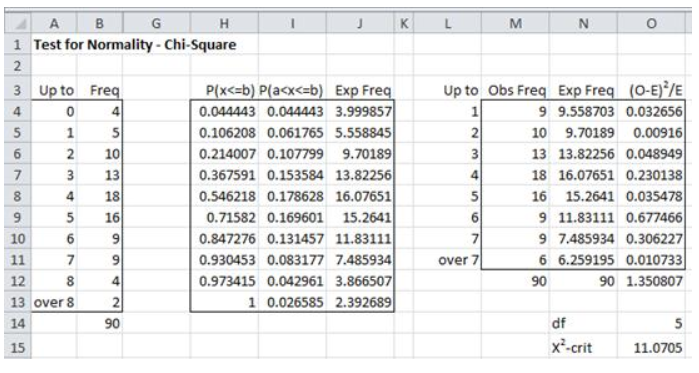Select the cell with value 0.546218
Viewport: 699px width, 373px height.
[224, 196]
